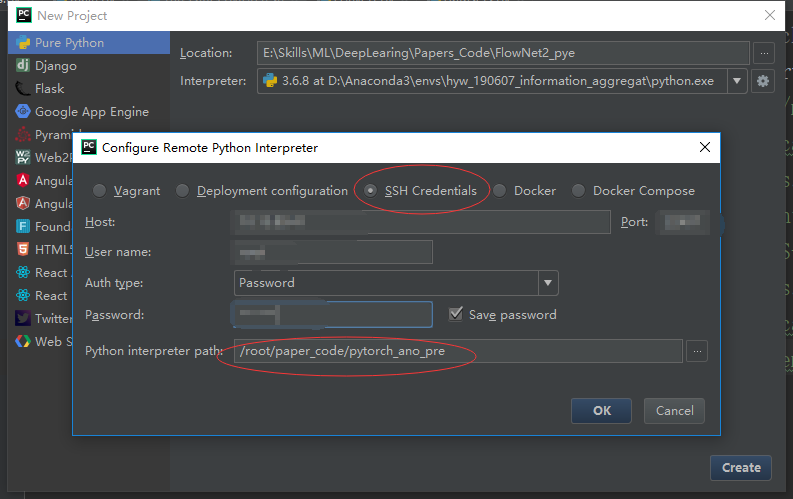793x499 pixels.
Task: Browse for project location folder
Action: click(764, 53)
